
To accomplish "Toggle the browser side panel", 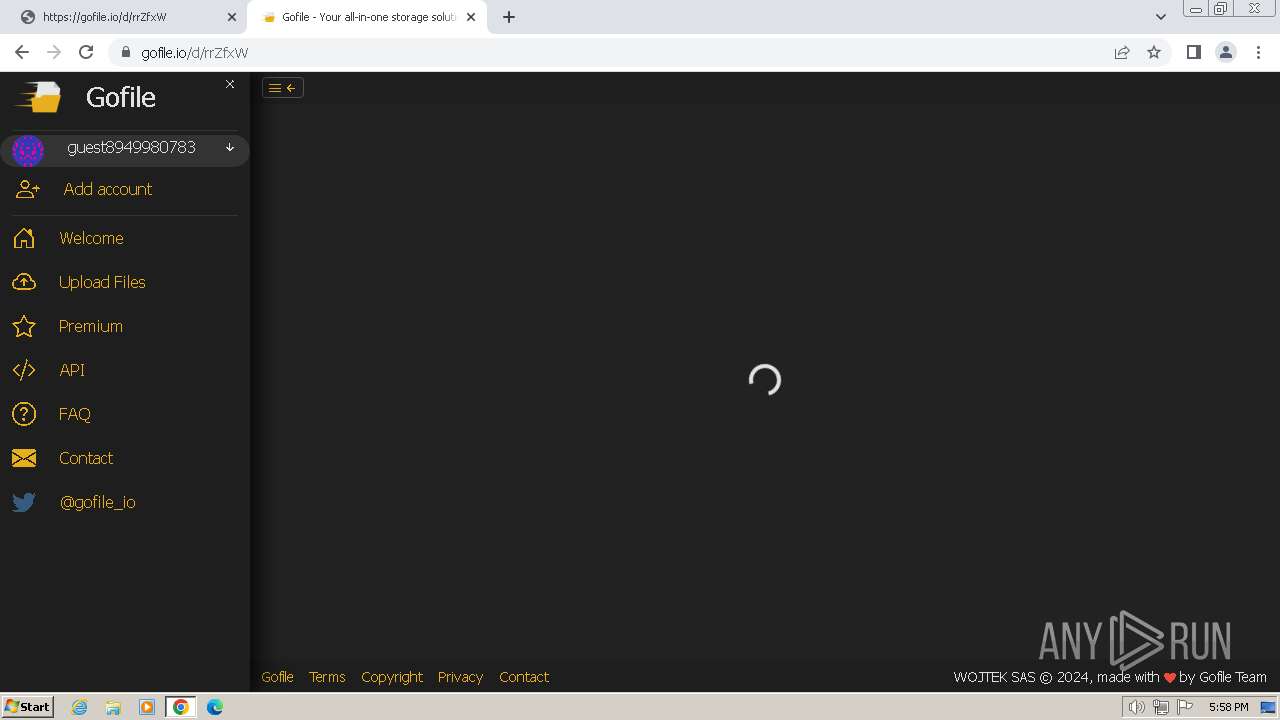I will 1193,52.
